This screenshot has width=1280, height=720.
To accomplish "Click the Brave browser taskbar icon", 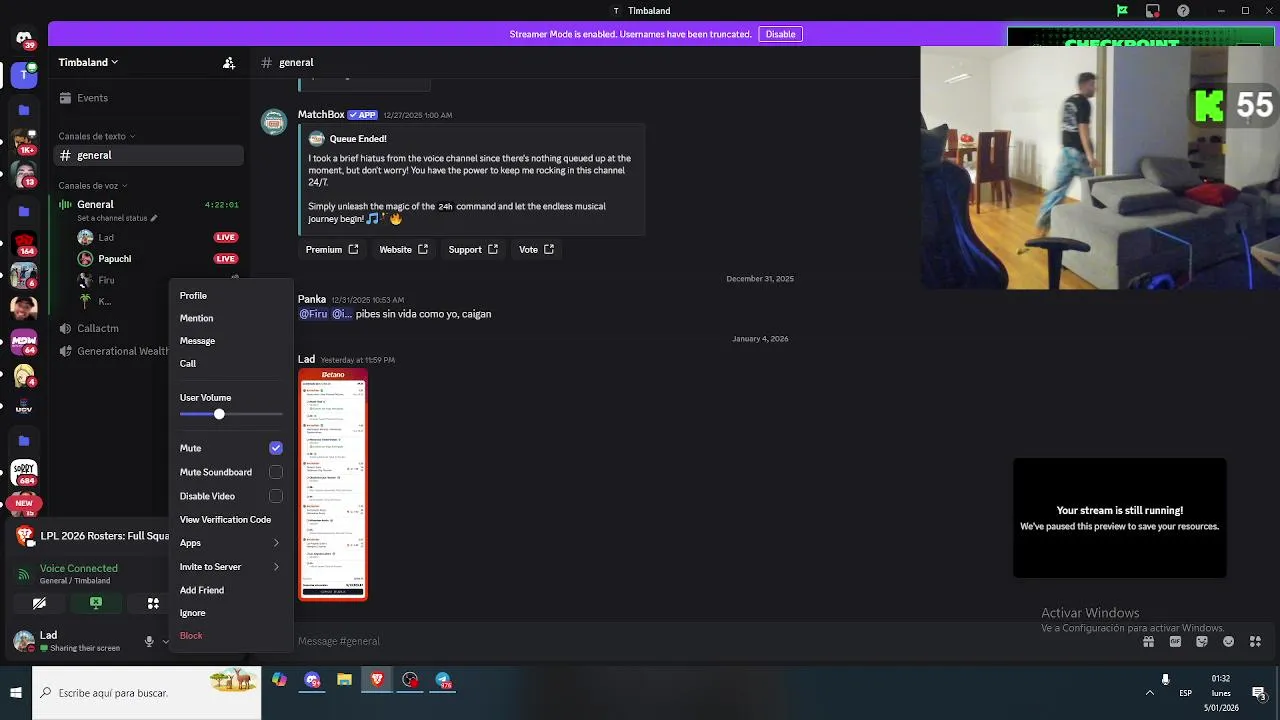I will pyautogui.click(x=377, y=680).
